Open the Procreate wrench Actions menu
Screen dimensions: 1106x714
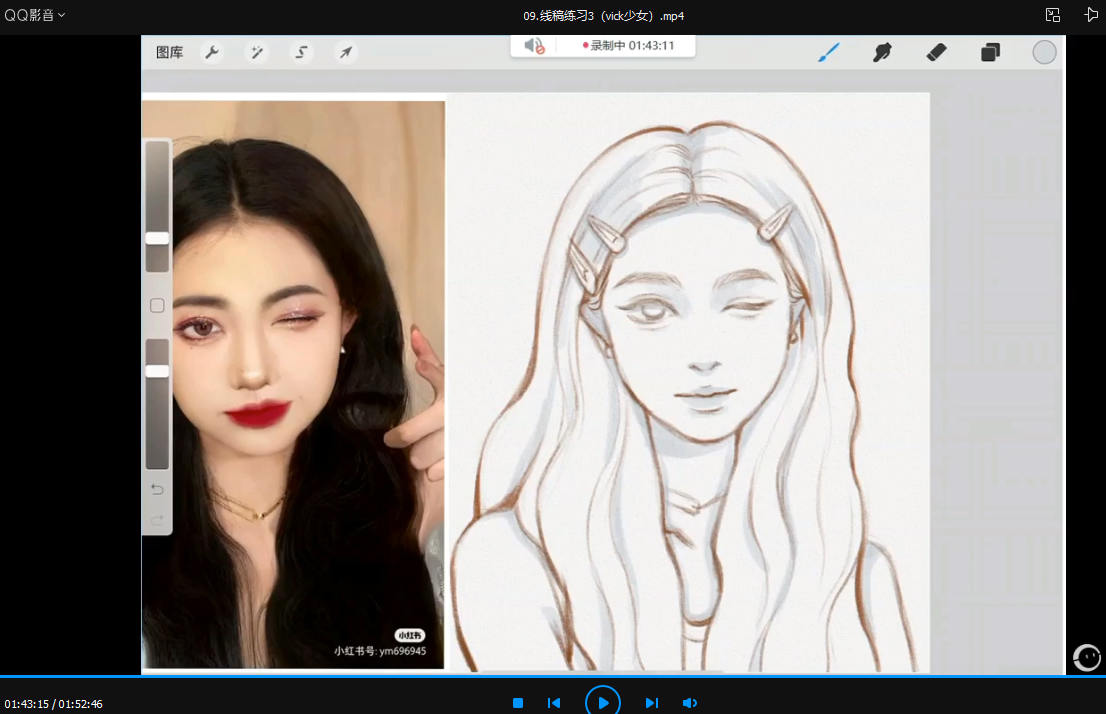coord(211,52)
